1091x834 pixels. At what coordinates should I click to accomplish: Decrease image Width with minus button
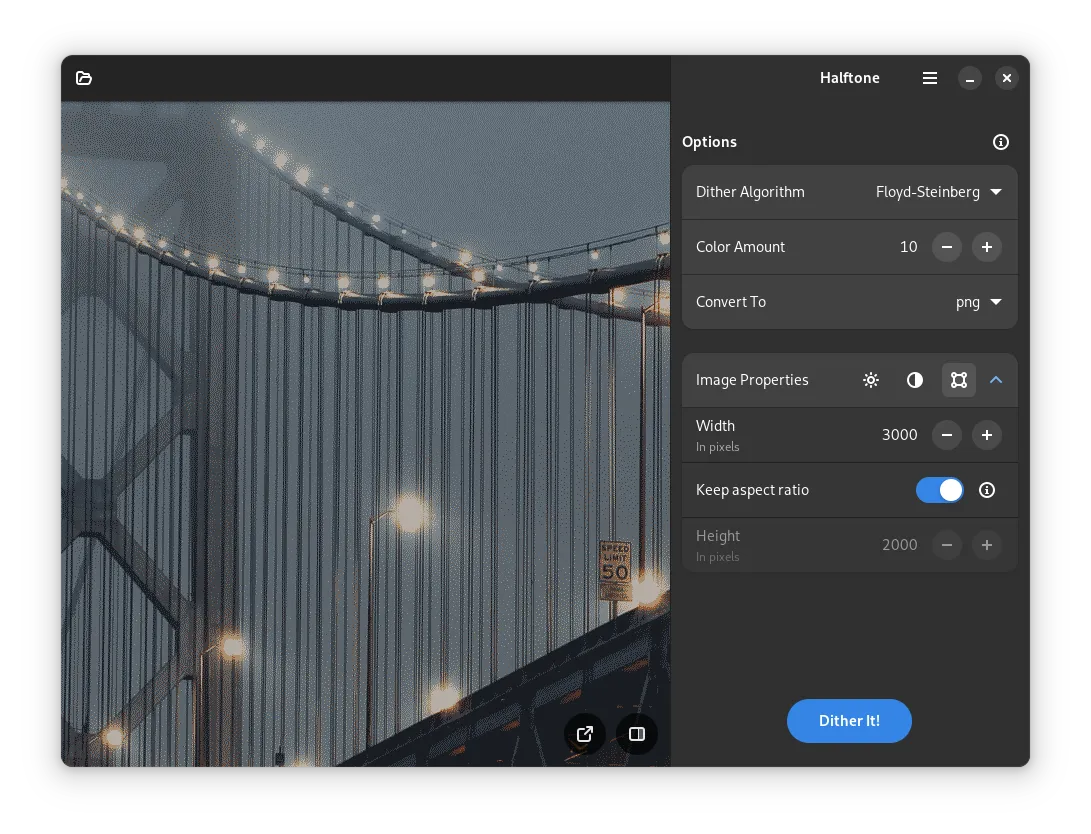click(x=947, y=435)
